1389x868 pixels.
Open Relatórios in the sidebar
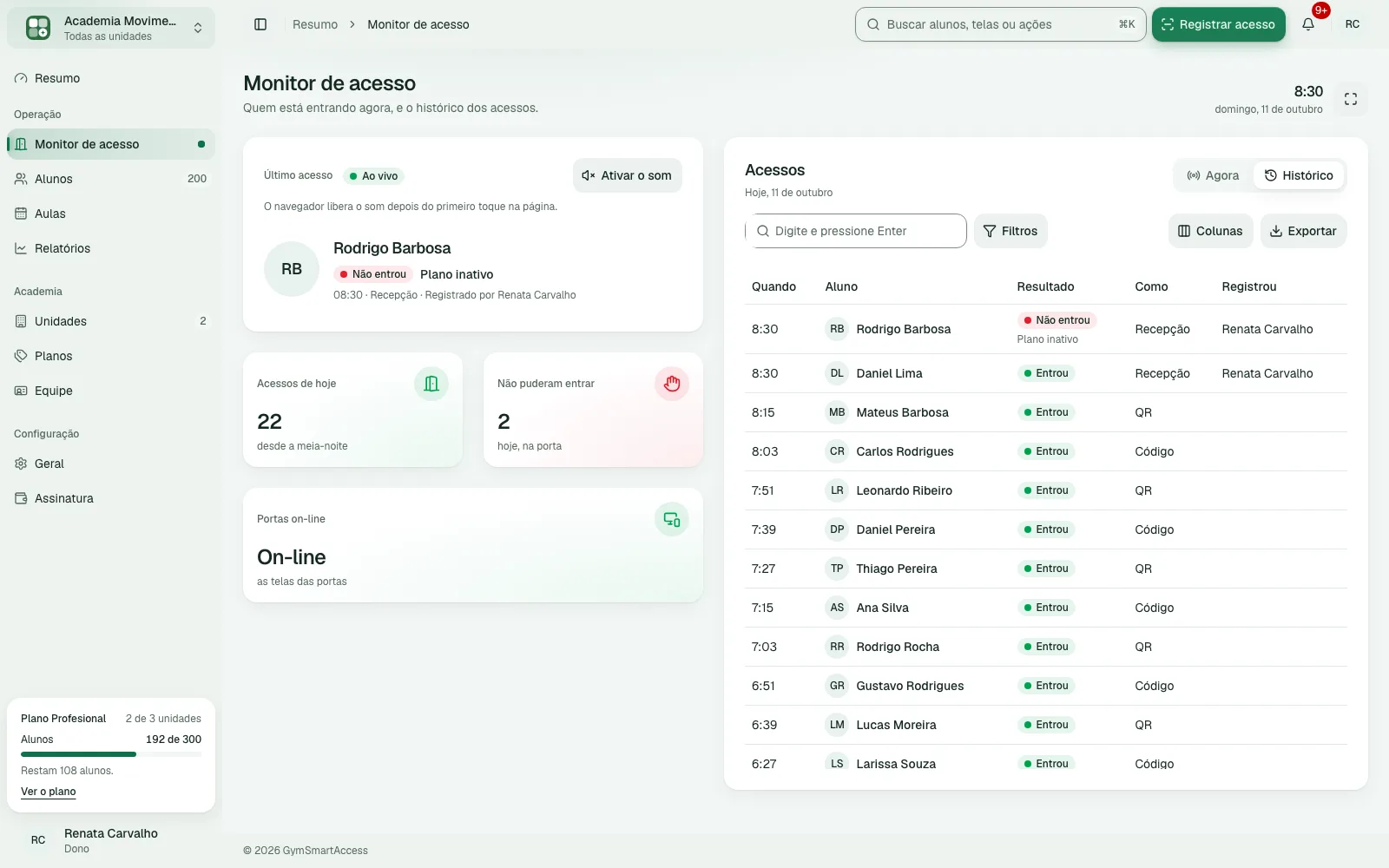111,248
